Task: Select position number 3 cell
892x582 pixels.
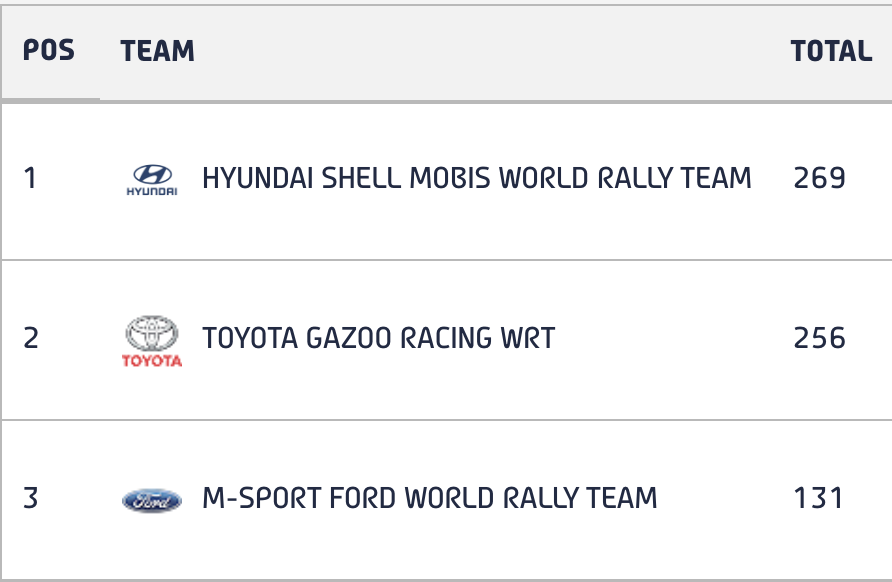Action: (31, 498)
